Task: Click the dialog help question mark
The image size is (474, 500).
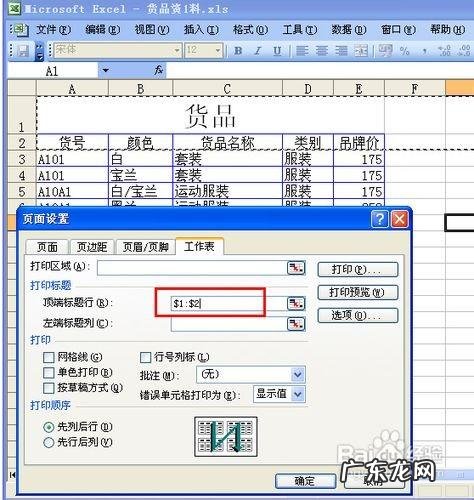Action: pos(379,219)
